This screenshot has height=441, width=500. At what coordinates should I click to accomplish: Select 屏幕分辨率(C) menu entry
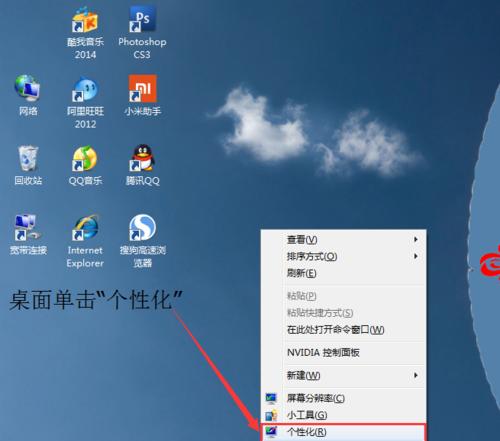pos(343,398)
